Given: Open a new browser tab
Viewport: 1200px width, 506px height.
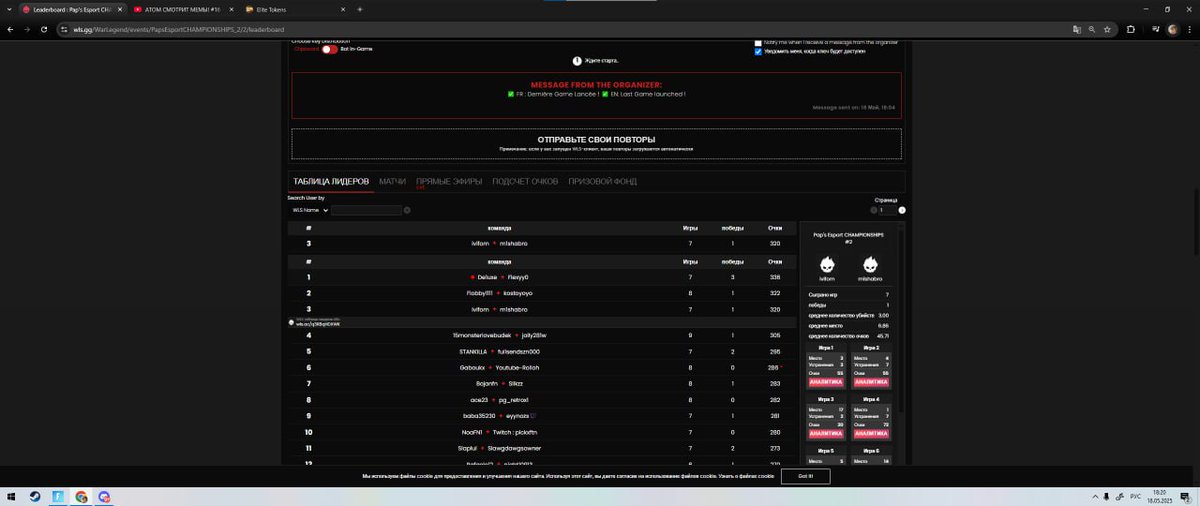Looking at the screenshot, I should 359,9.
